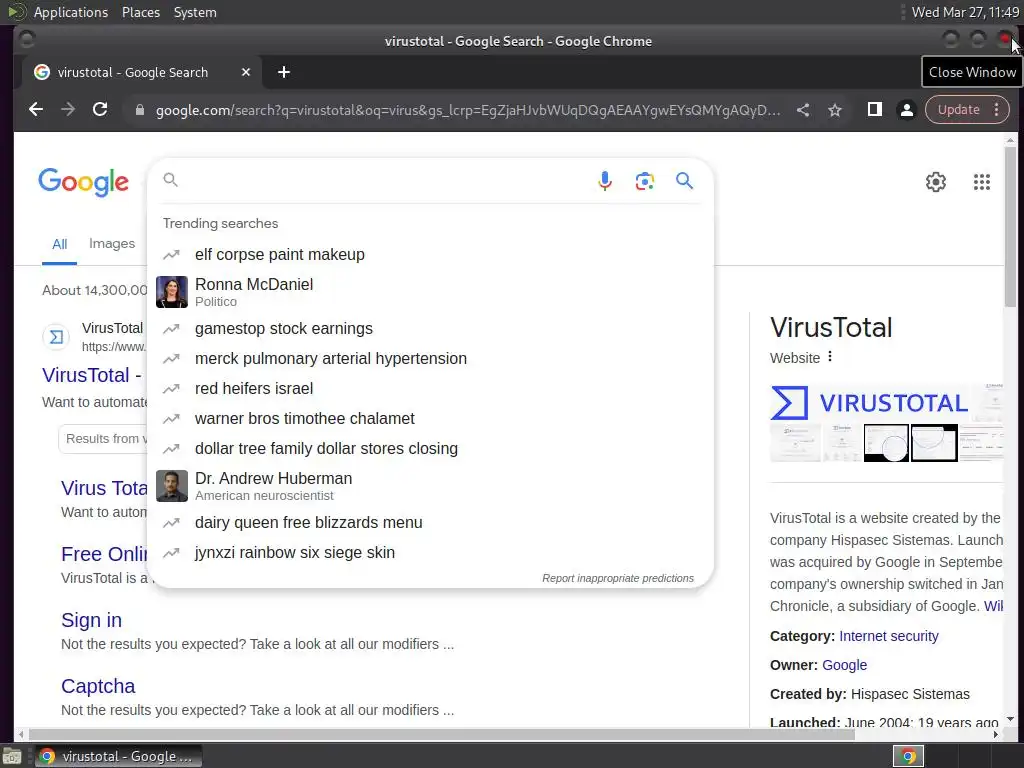The image size is (1024, 768).
Task: Close the virustotal Google Search tab
Action: (x=246, y=72)
